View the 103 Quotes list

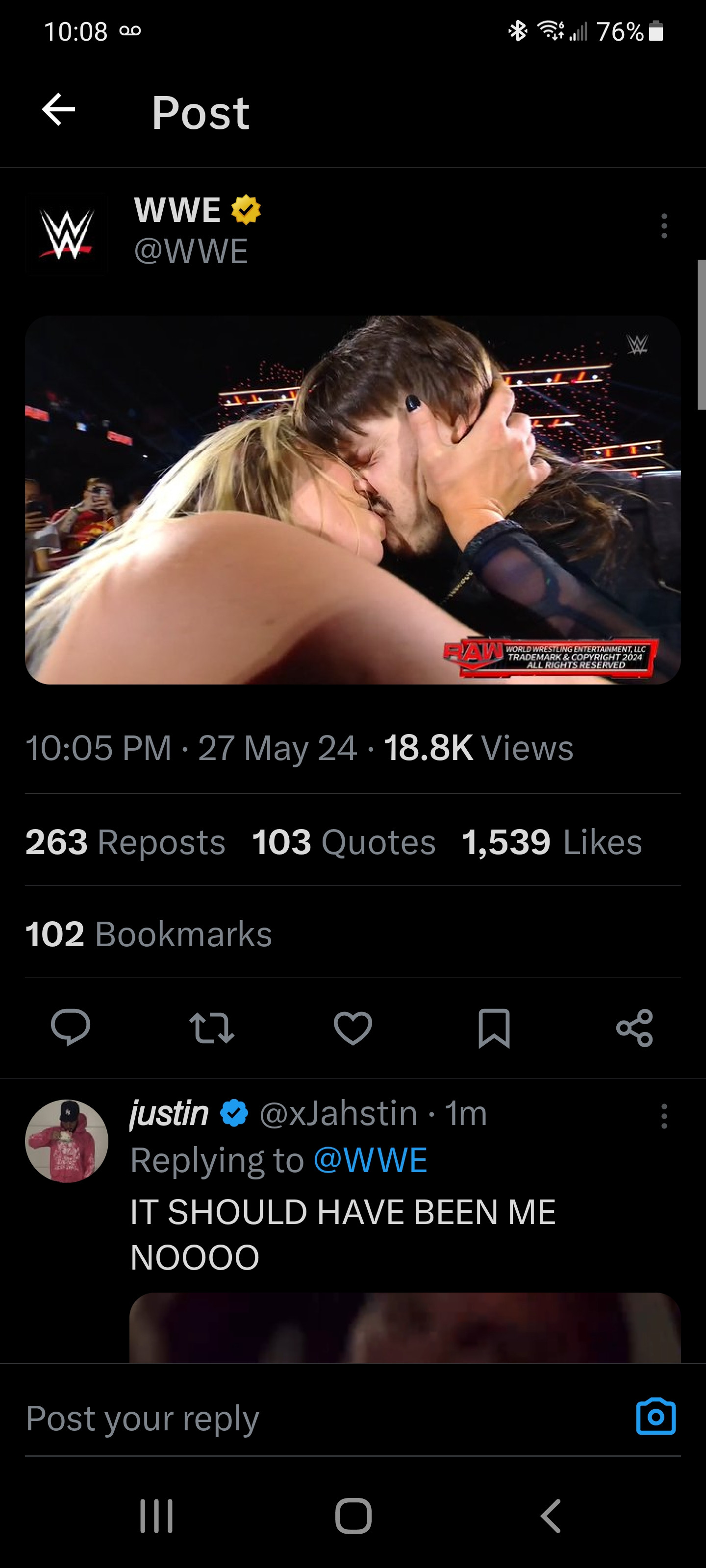point(344,842)
